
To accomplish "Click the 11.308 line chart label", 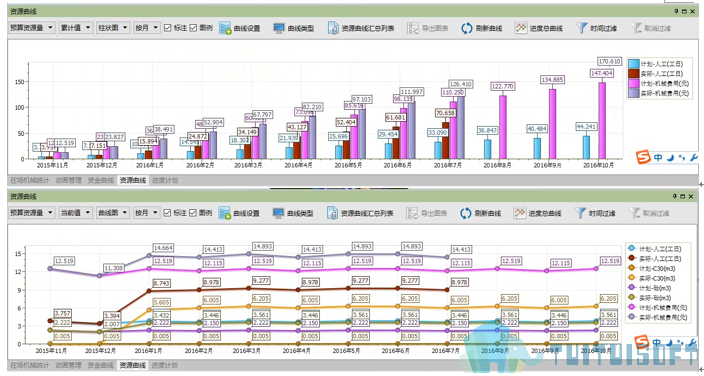I will tap(113, 268).
